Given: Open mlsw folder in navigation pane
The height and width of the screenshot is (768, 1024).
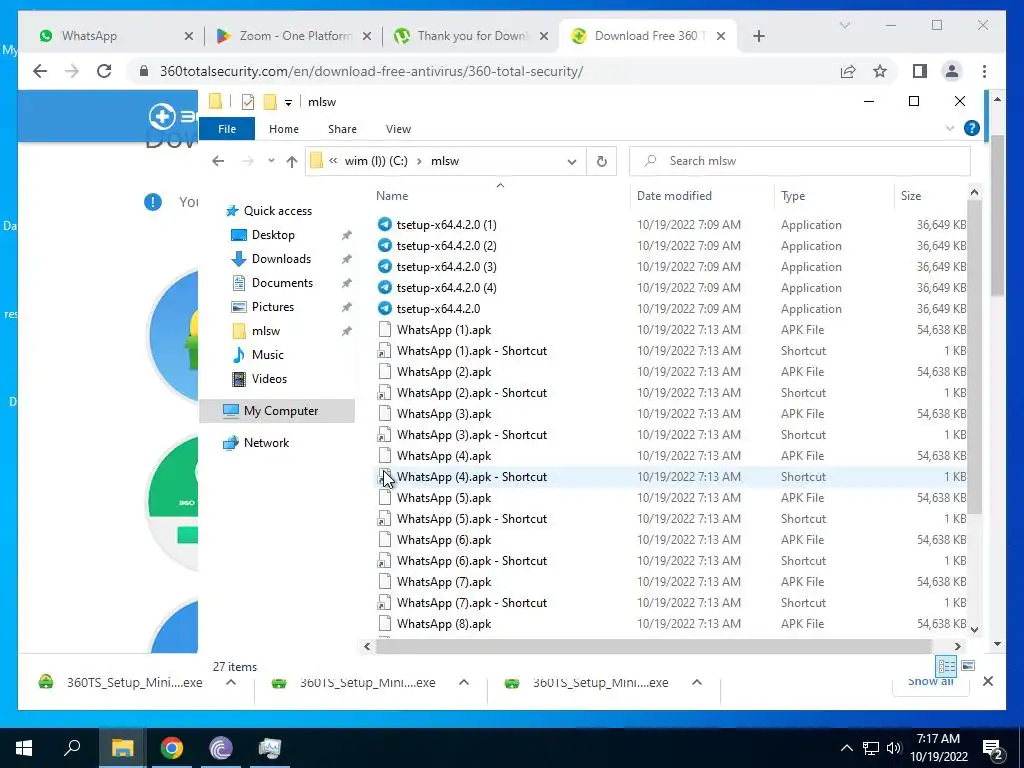Looking at the screenshot, I should (266, 331).
